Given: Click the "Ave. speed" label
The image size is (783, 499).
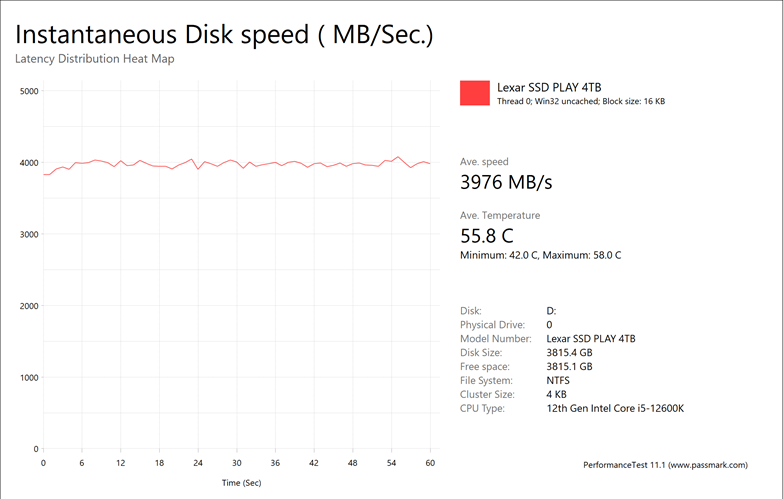Looking at the screenshot, I should click(x=484, y=161).
